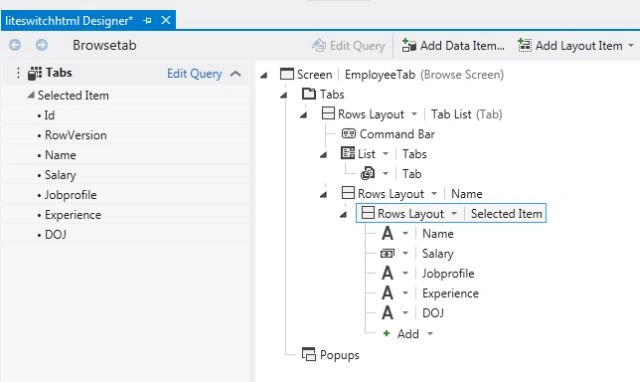Click the text control icon for Jobprofile

click(x=387, y=273)
